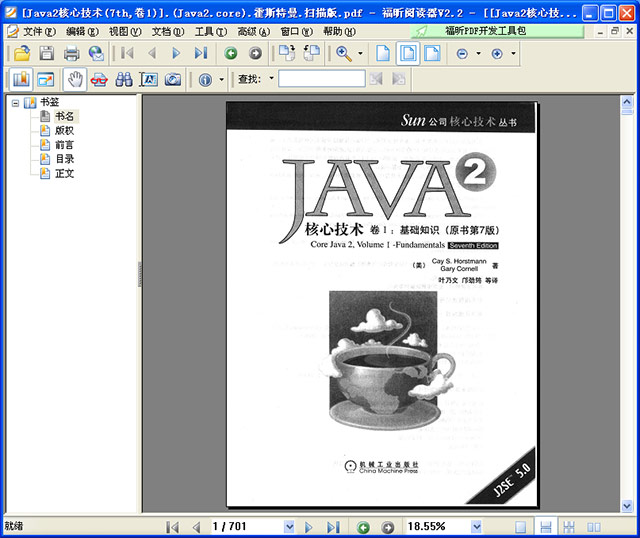Image resolution: width=640 pixels, height=538 pixels.
Task: Open dropdown next to info button
Action: click(222, 79)
